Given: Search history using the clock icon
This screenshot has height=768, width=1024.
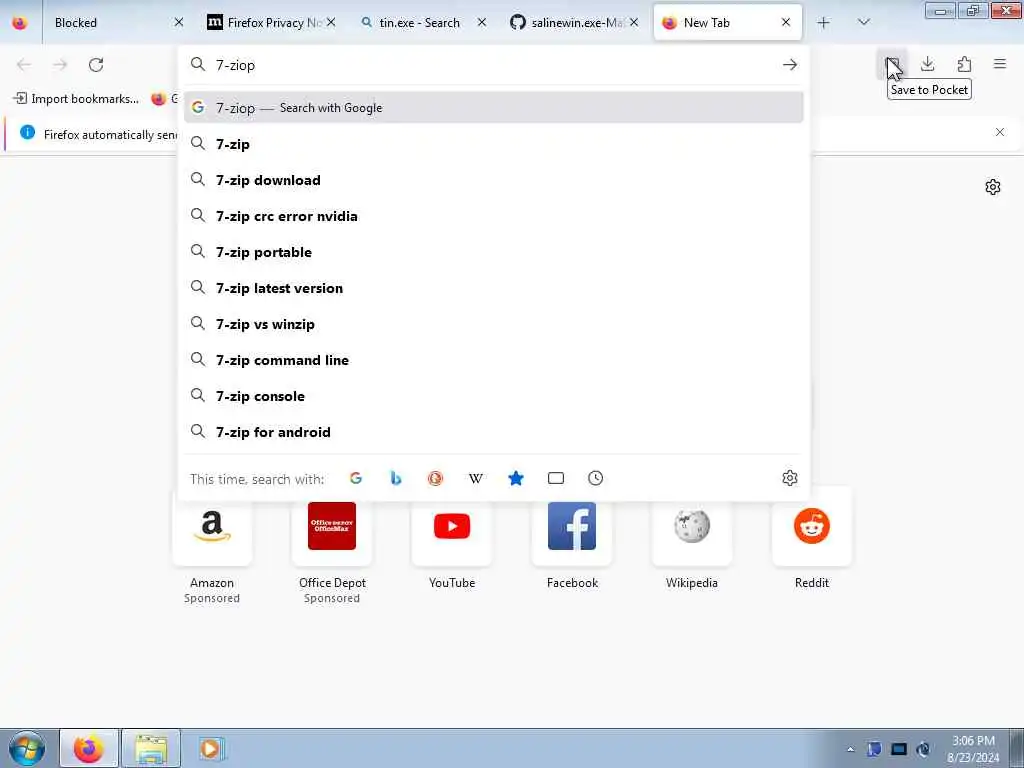Looking at the screenshot, I should point(596,478).
